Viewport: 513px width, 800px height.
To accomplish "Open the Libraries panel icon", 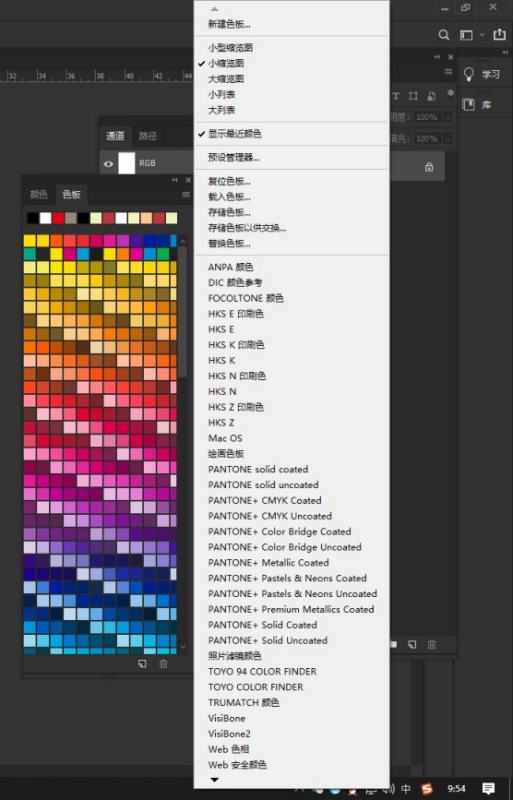I will click(x=468, y=105).
